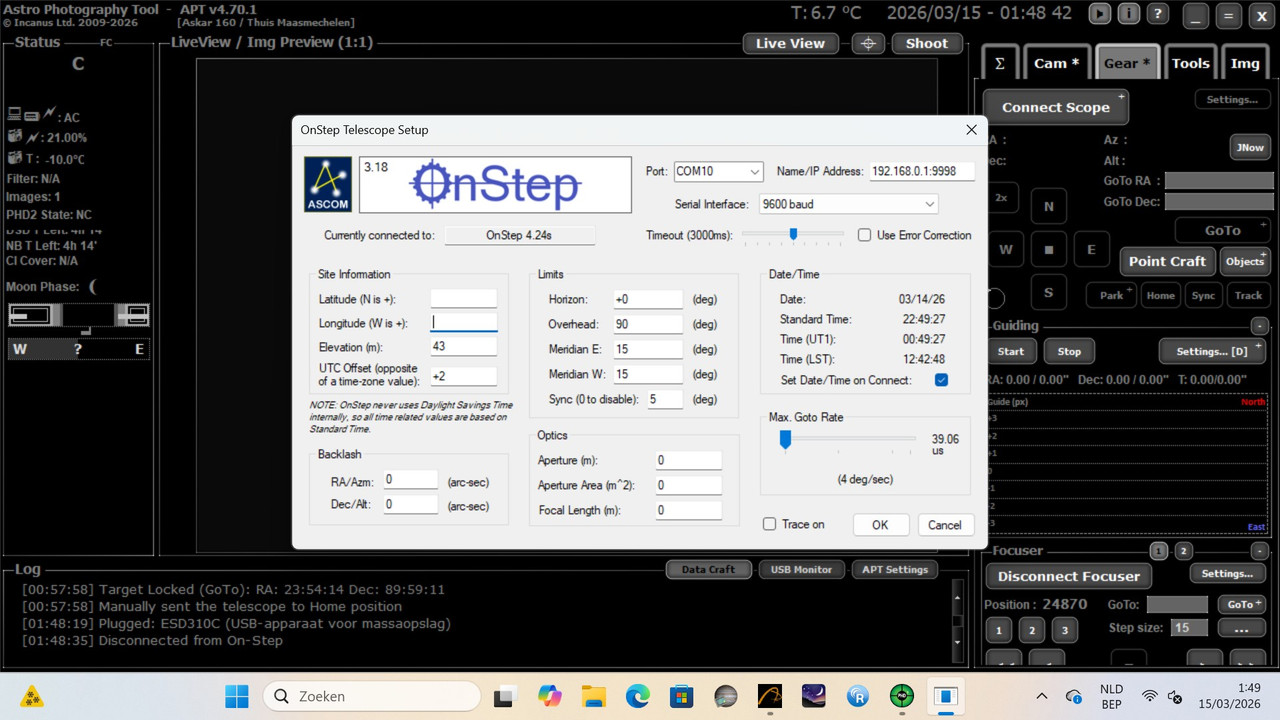
Task: Switch to the Tools tab
Action: (x=1191, y=63)
